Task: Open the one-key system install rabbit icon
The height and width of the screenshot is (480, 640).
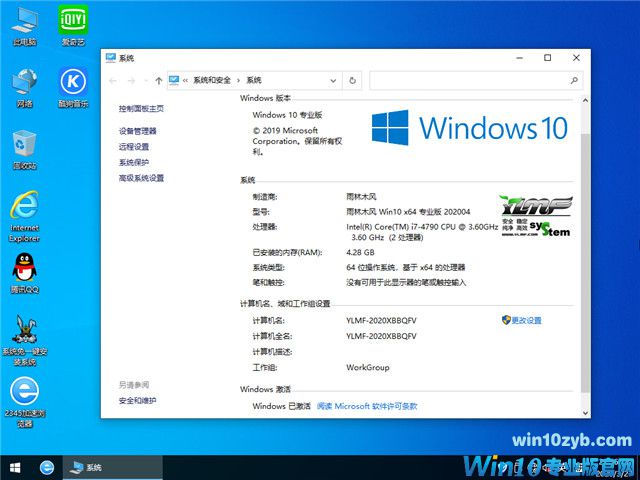Action: click(x=24, y=340)
